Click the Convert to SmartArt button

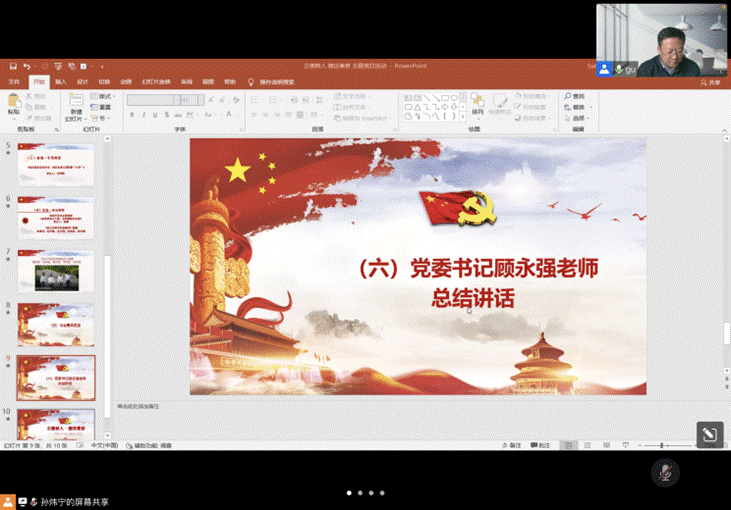coord(362,118)
